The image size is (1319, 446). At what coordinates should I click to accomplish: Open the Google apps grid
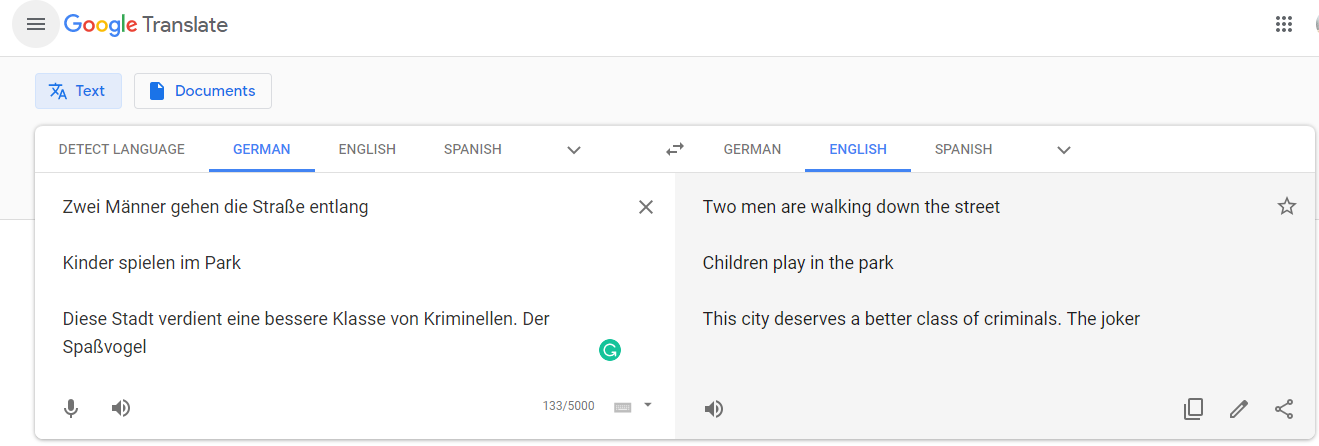click(x=1284, y=25)
